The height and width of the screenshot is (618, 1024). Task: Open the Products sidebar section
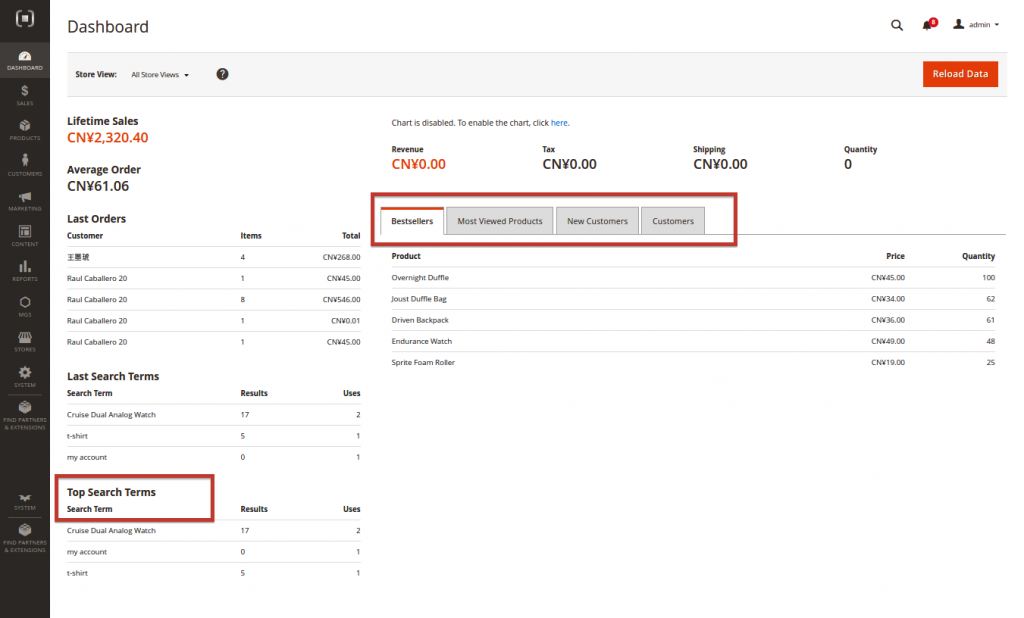coord(24,130)
